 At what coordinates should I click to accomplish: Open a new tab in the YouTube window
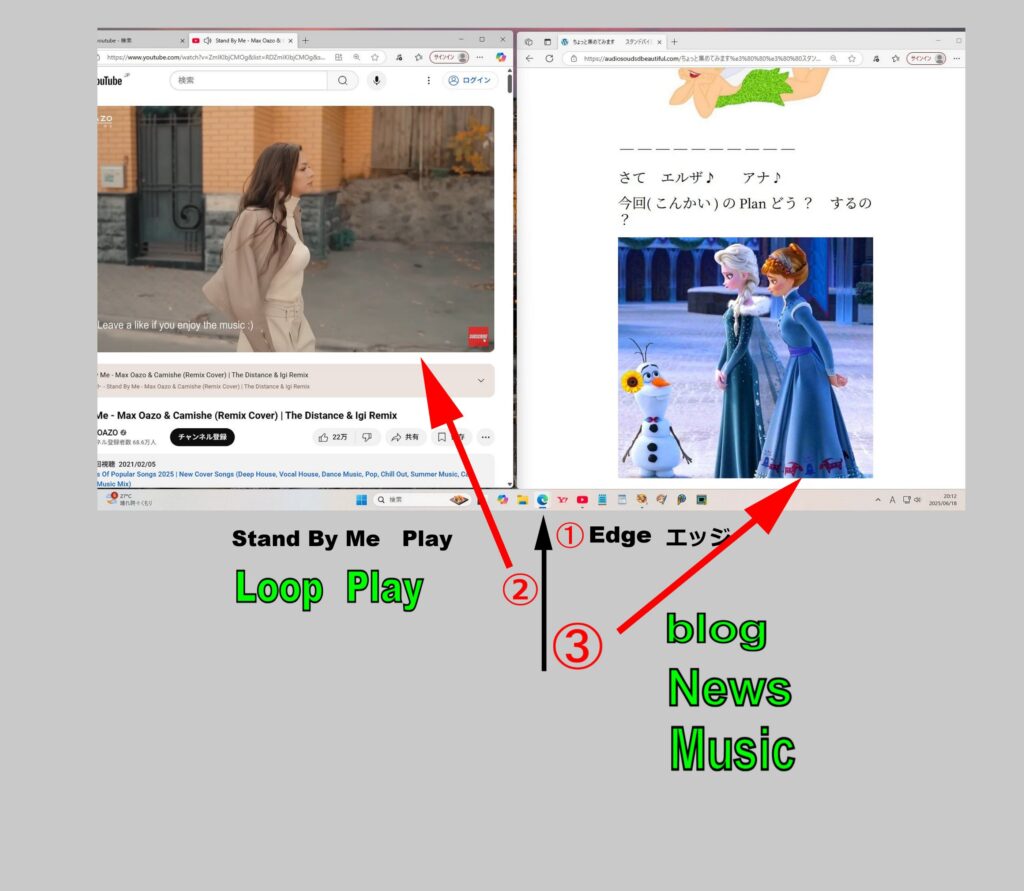305,40
